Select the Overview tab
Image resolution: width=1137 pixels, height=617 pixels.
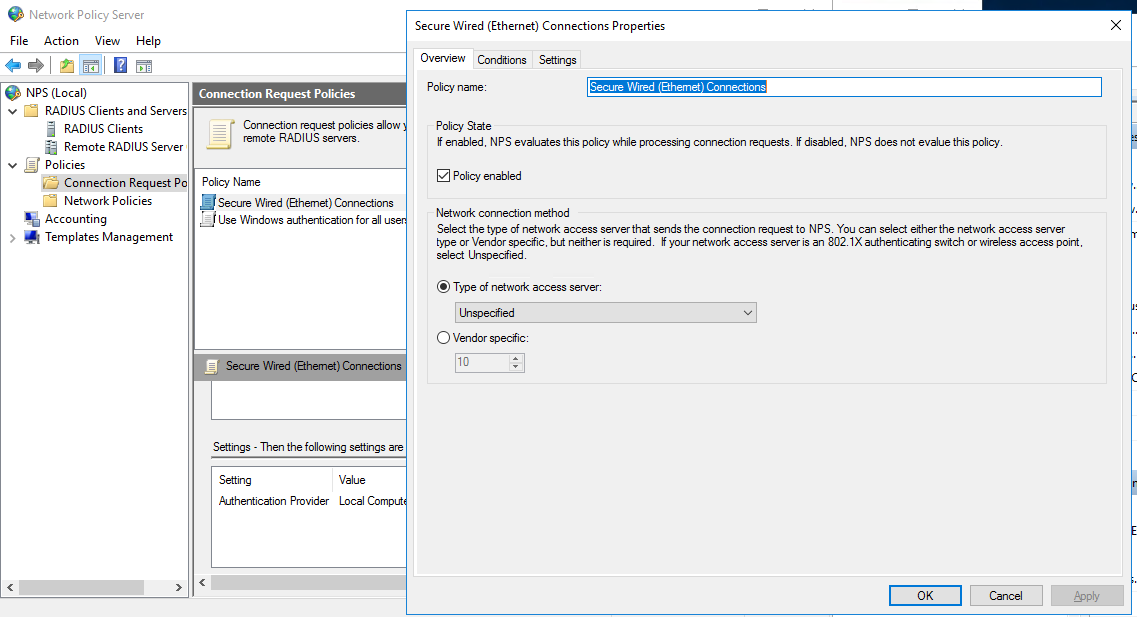443,58
